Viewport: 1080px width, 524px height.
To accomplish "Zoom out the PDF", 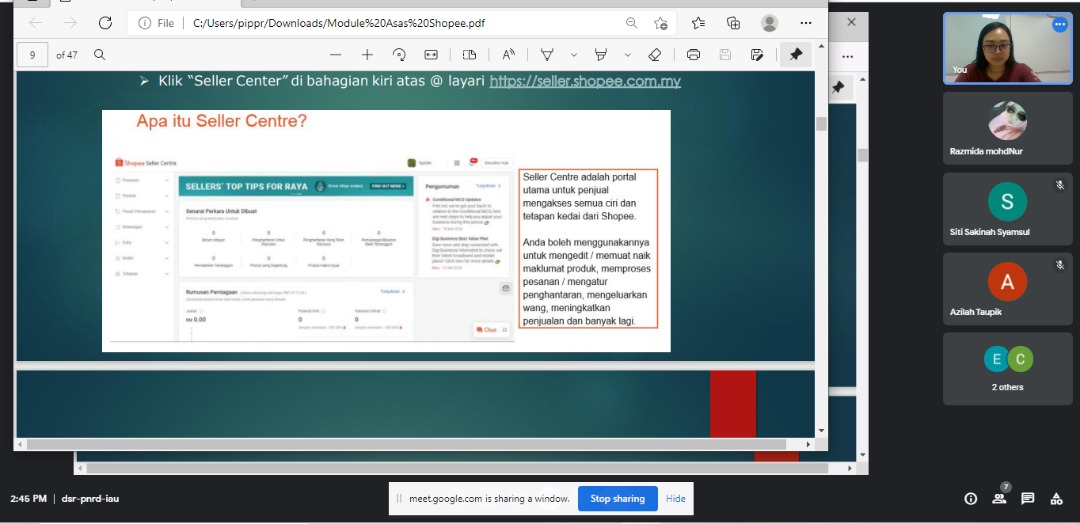I will coord(335,55).
